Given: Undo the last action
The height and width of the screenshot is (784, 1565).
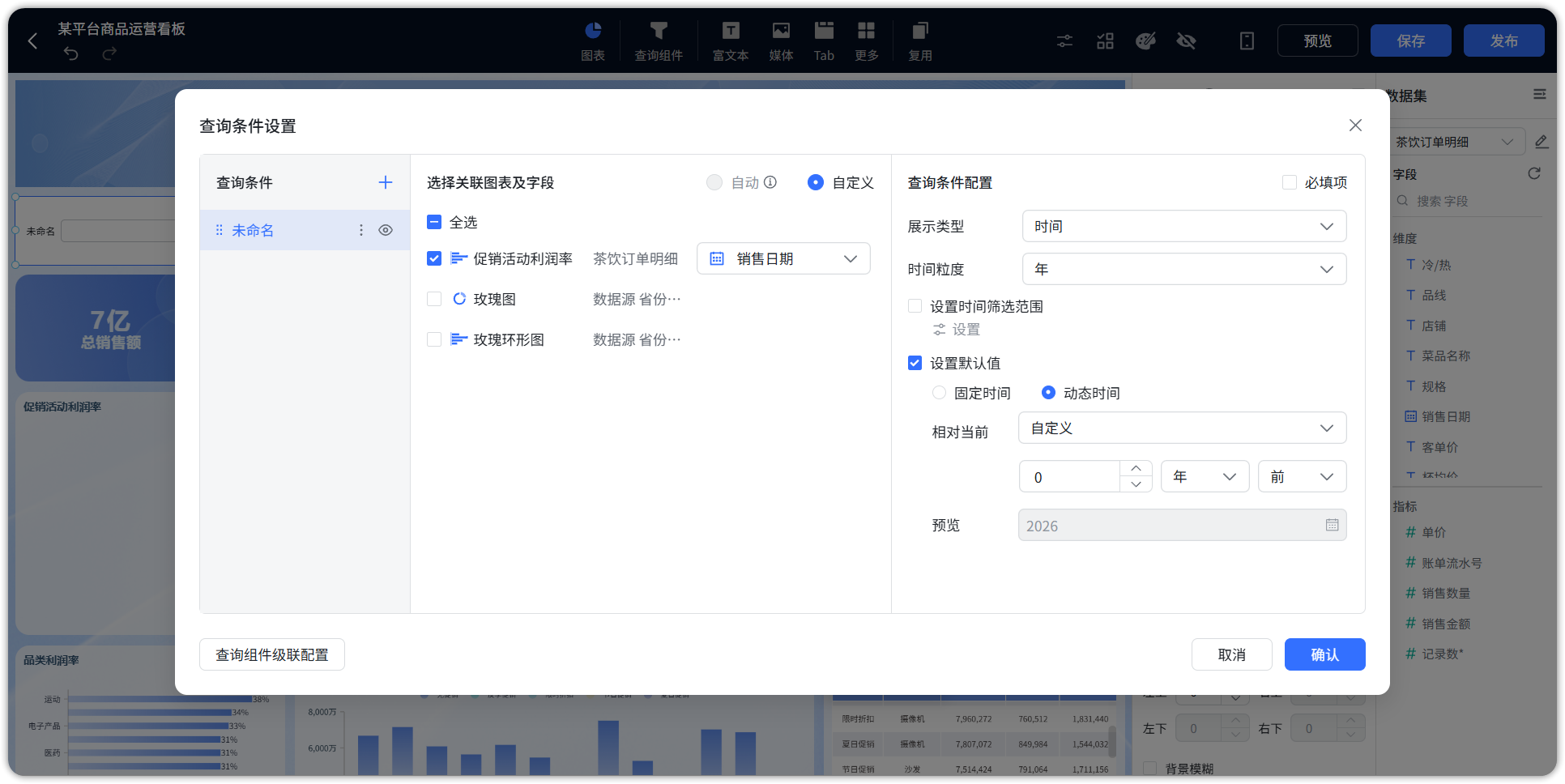Looking at the screenshot, I should click(x=71, y=53).
